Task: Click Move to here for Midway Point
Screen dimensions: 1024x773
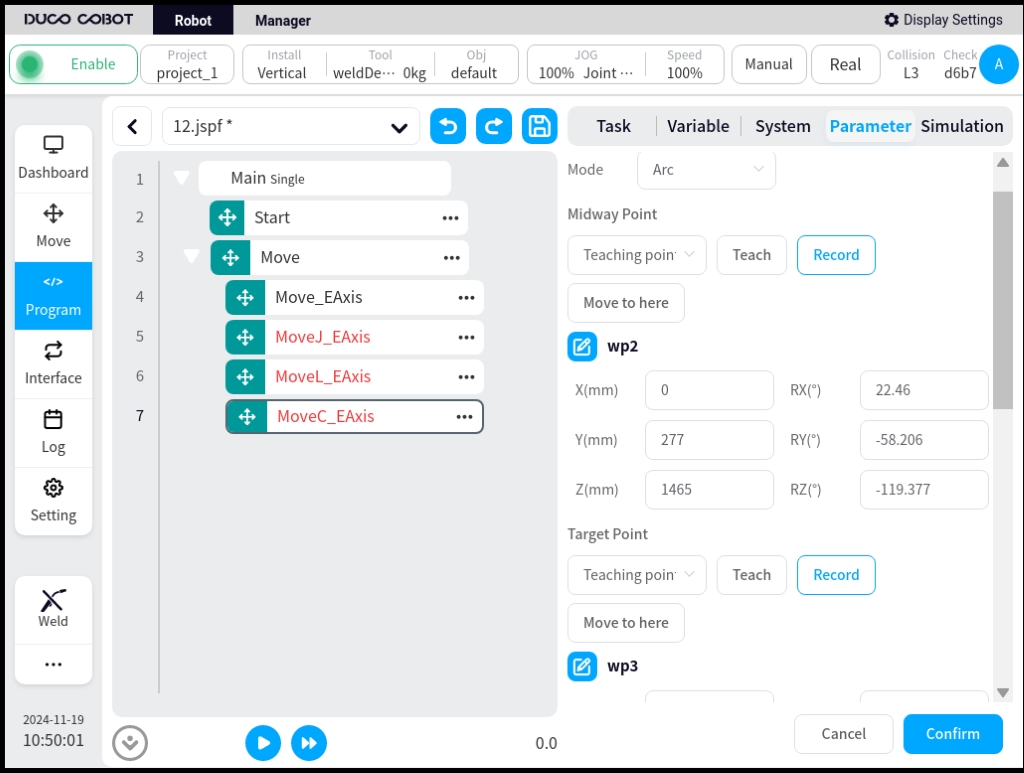Action: [x=626, y=303]
